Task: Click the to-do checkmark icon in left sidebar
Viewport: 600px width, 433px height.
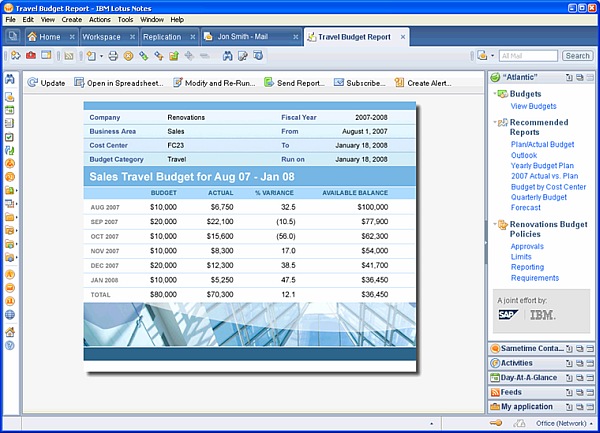Action: [x=10, y=137]
